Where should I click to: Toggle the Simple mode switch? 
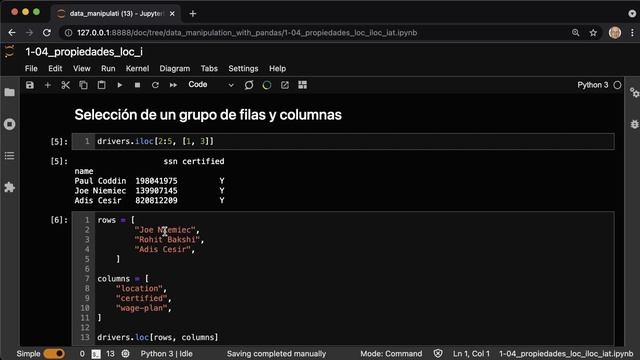pyautogui.click(x=54, y=353)
